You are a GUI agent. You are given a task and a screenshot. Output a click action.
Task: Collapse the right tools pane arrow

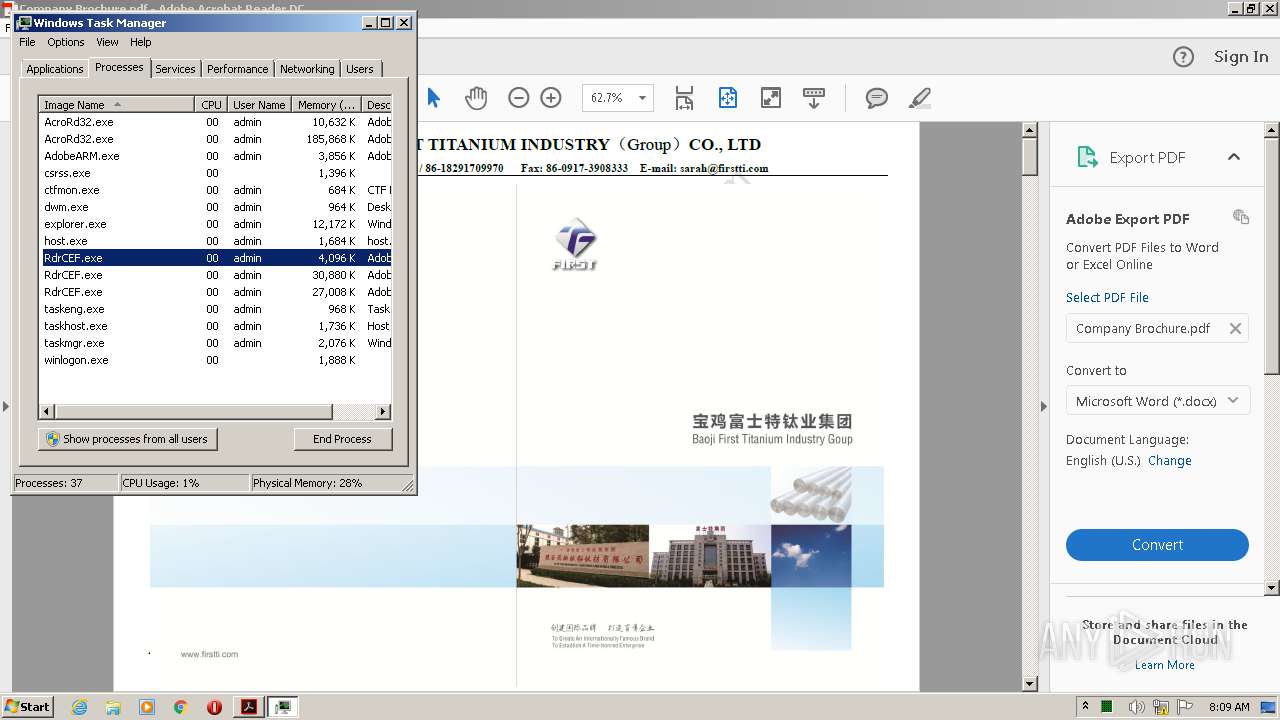tap(1044, 406)
